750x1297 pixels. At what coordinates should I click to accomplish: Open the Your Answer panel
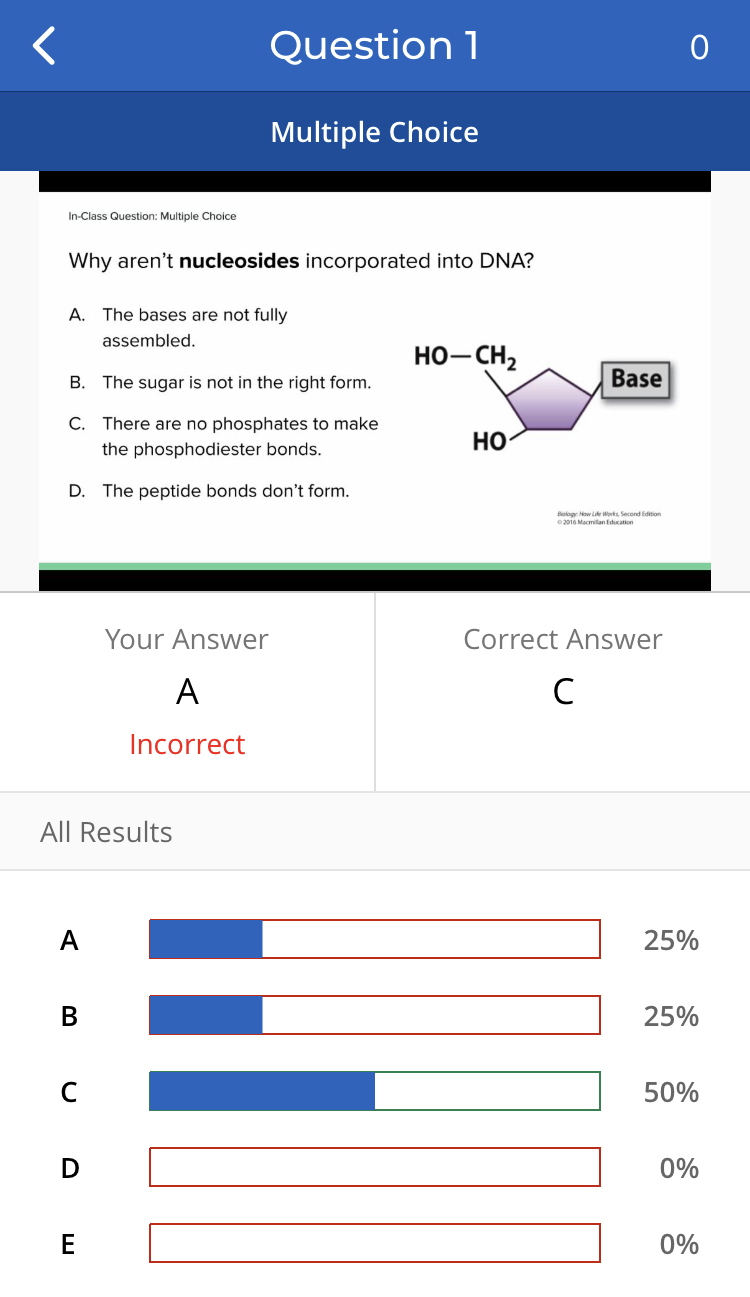pos(187,691)
